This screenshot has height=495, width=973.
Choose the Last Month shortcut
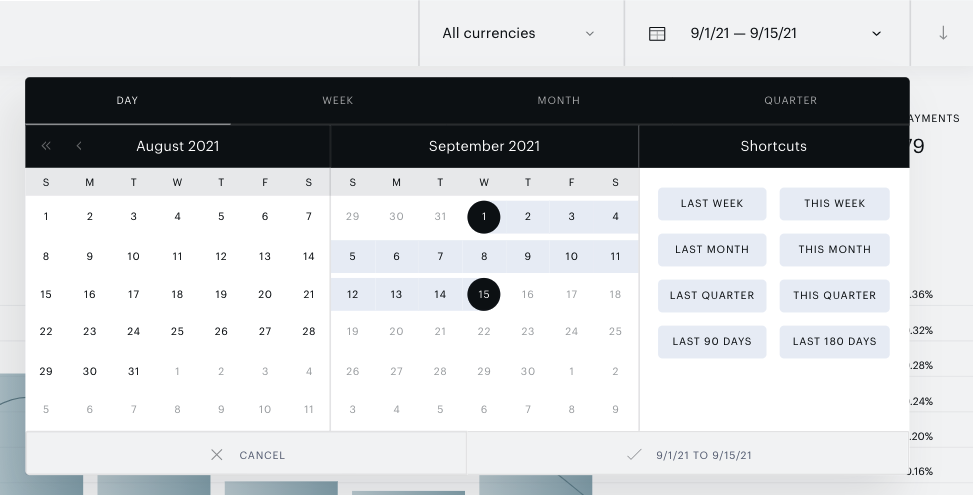click(x=712, y=249)
